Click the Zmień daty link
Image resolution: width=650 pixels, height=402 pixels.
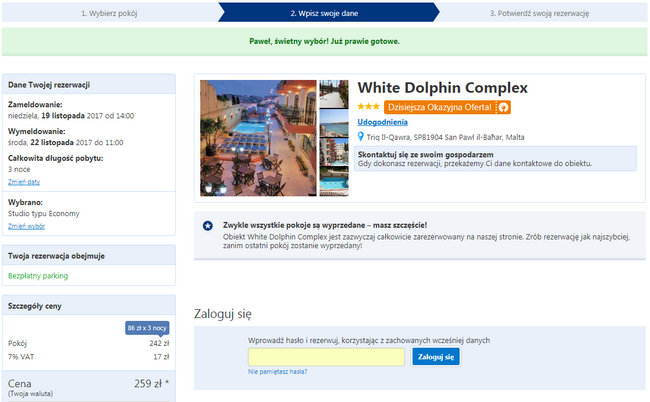24,182
